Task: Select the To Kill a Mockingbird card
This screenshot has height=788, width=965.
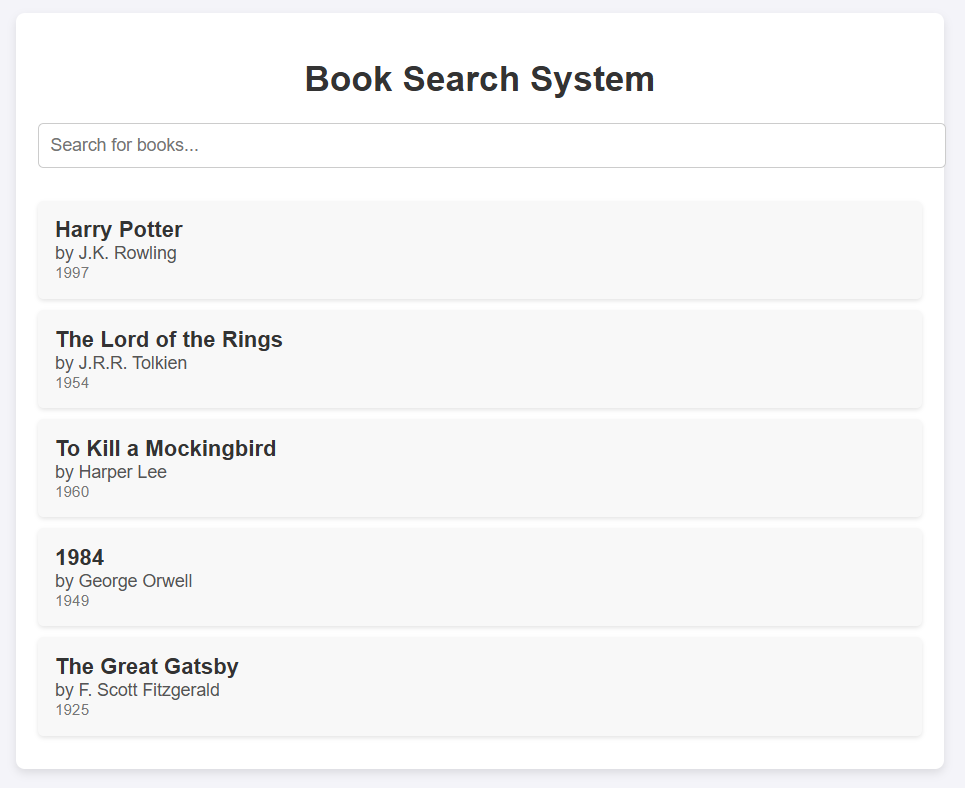Action: pyautogui.click(x=480, y=468)
